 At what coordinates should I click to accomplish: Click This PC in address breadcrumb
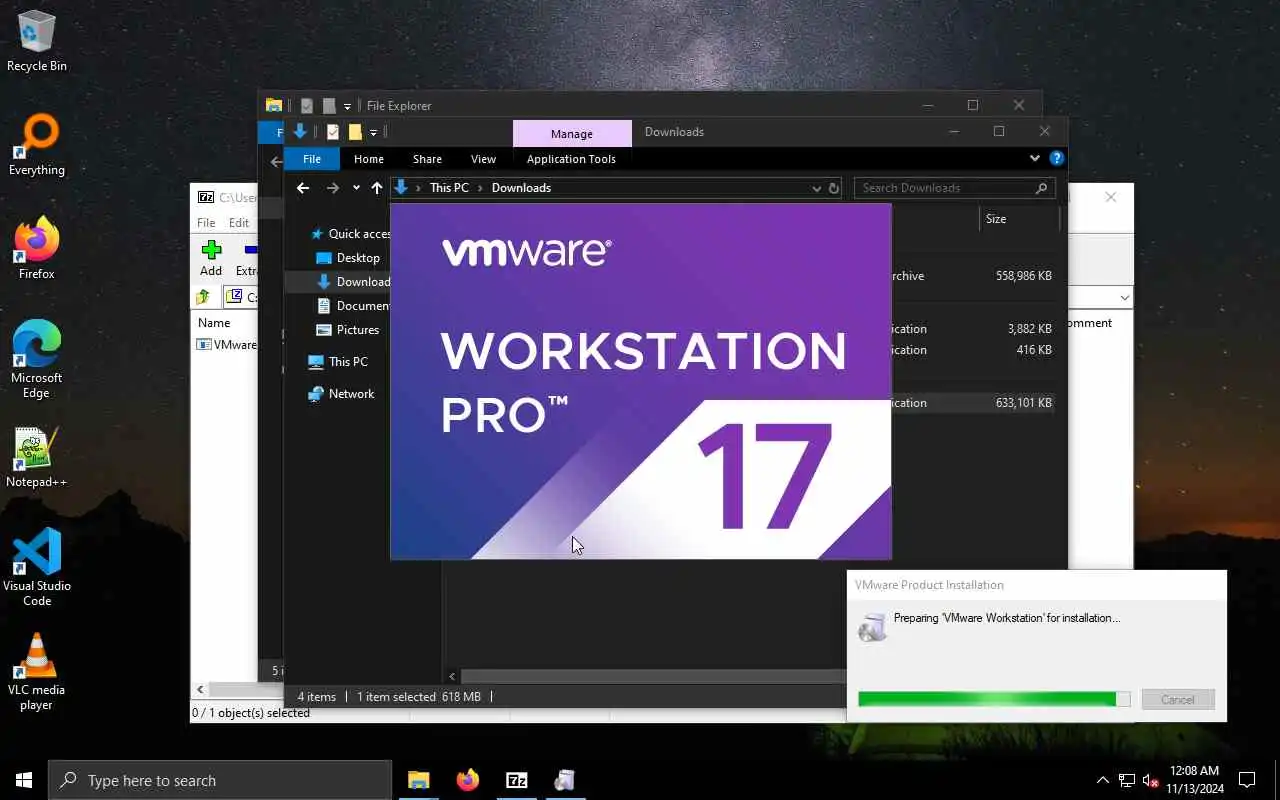[x=449, y=188]
